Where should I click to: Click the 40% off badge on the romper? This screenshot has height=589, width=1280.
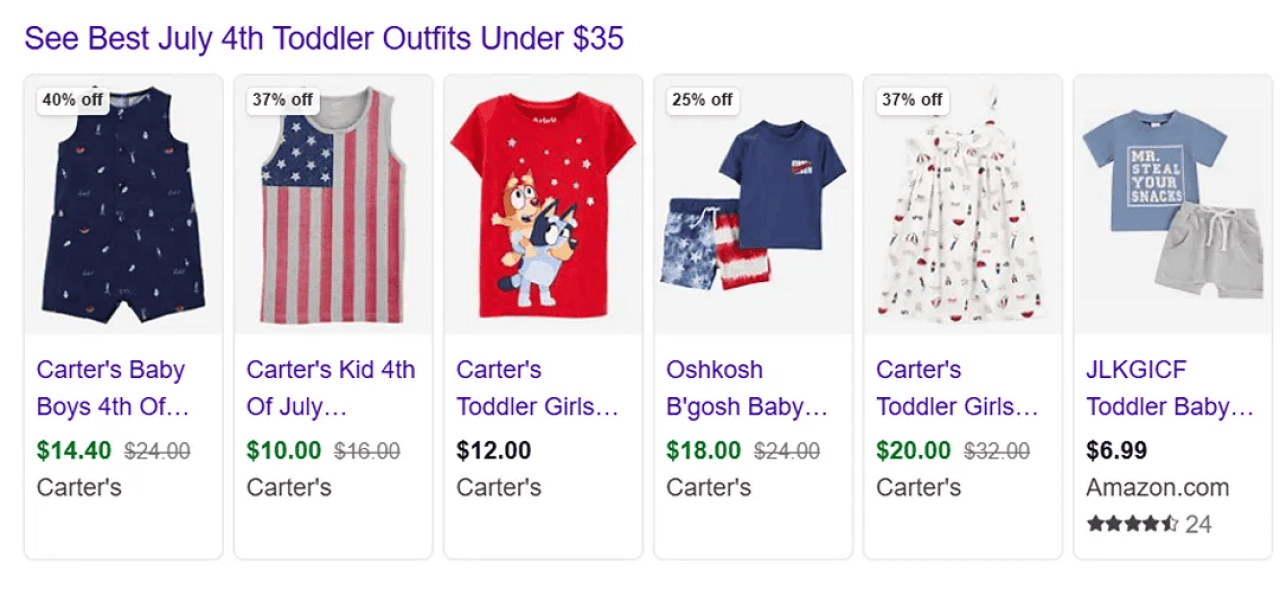[71, 100]
